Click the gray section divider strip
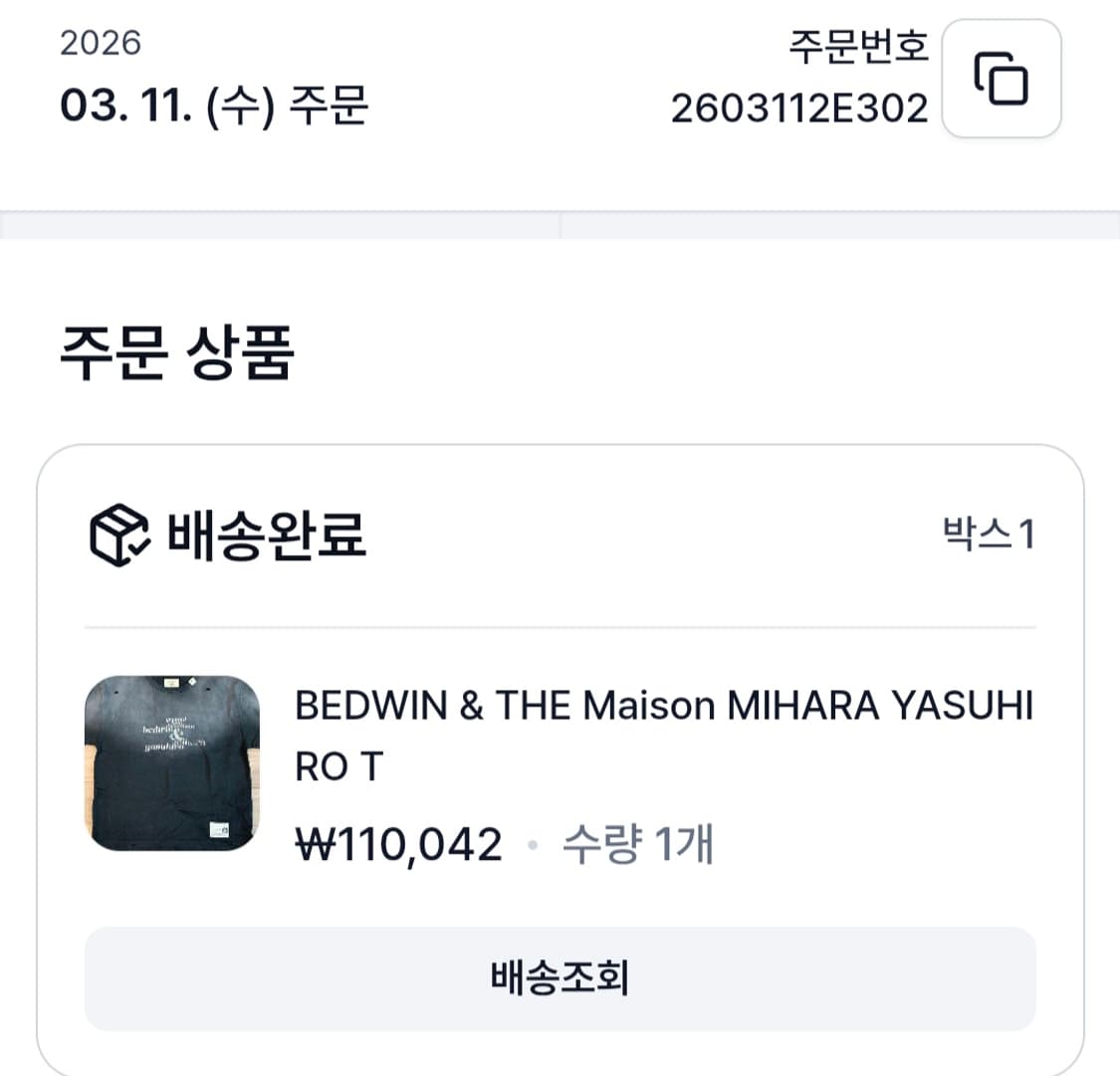This screenshot has height=1076, width=1120. click(560, 225)
